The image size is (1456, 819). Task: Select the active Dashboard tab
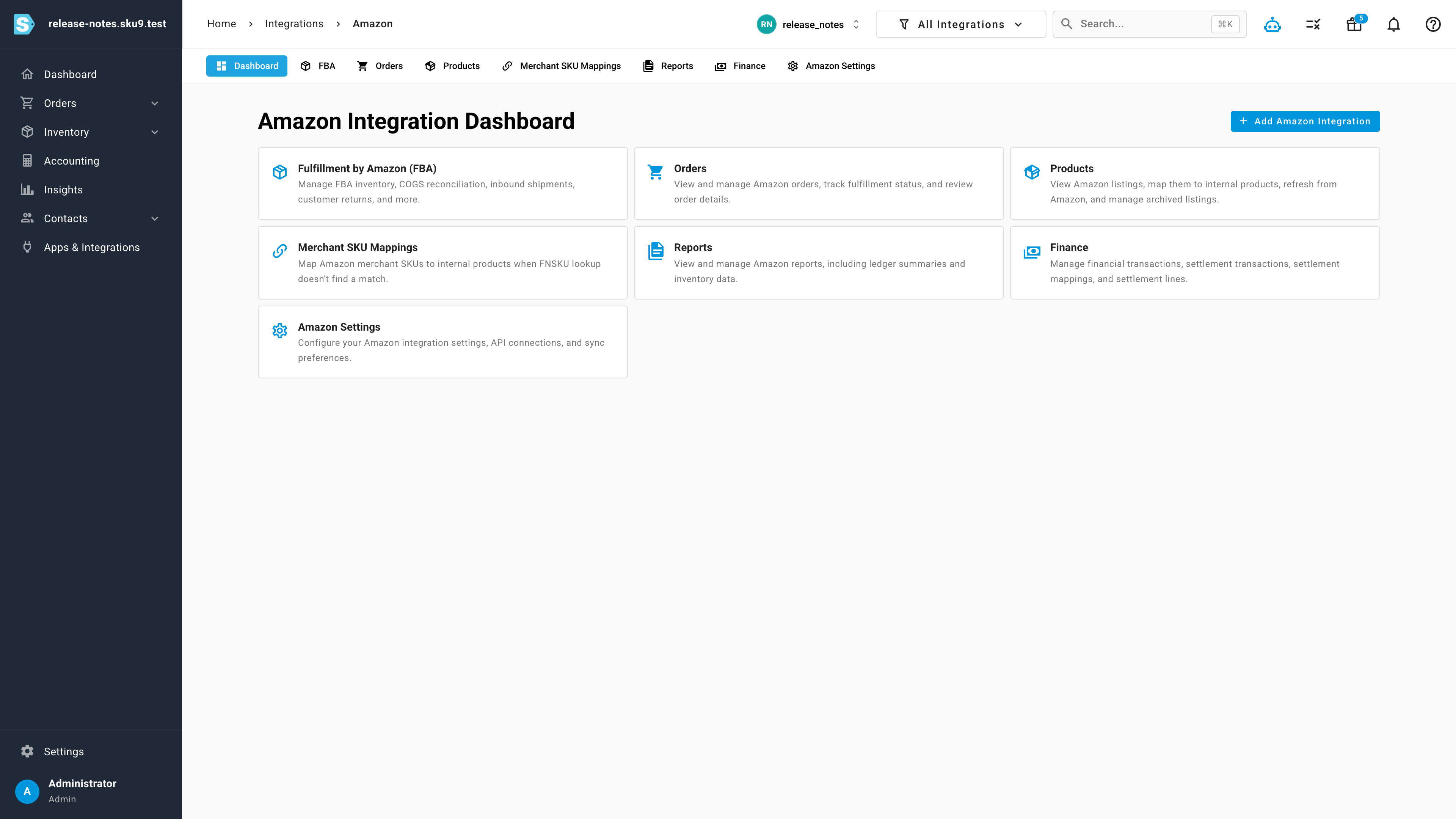pyautogui.click(x=246, y=66)
